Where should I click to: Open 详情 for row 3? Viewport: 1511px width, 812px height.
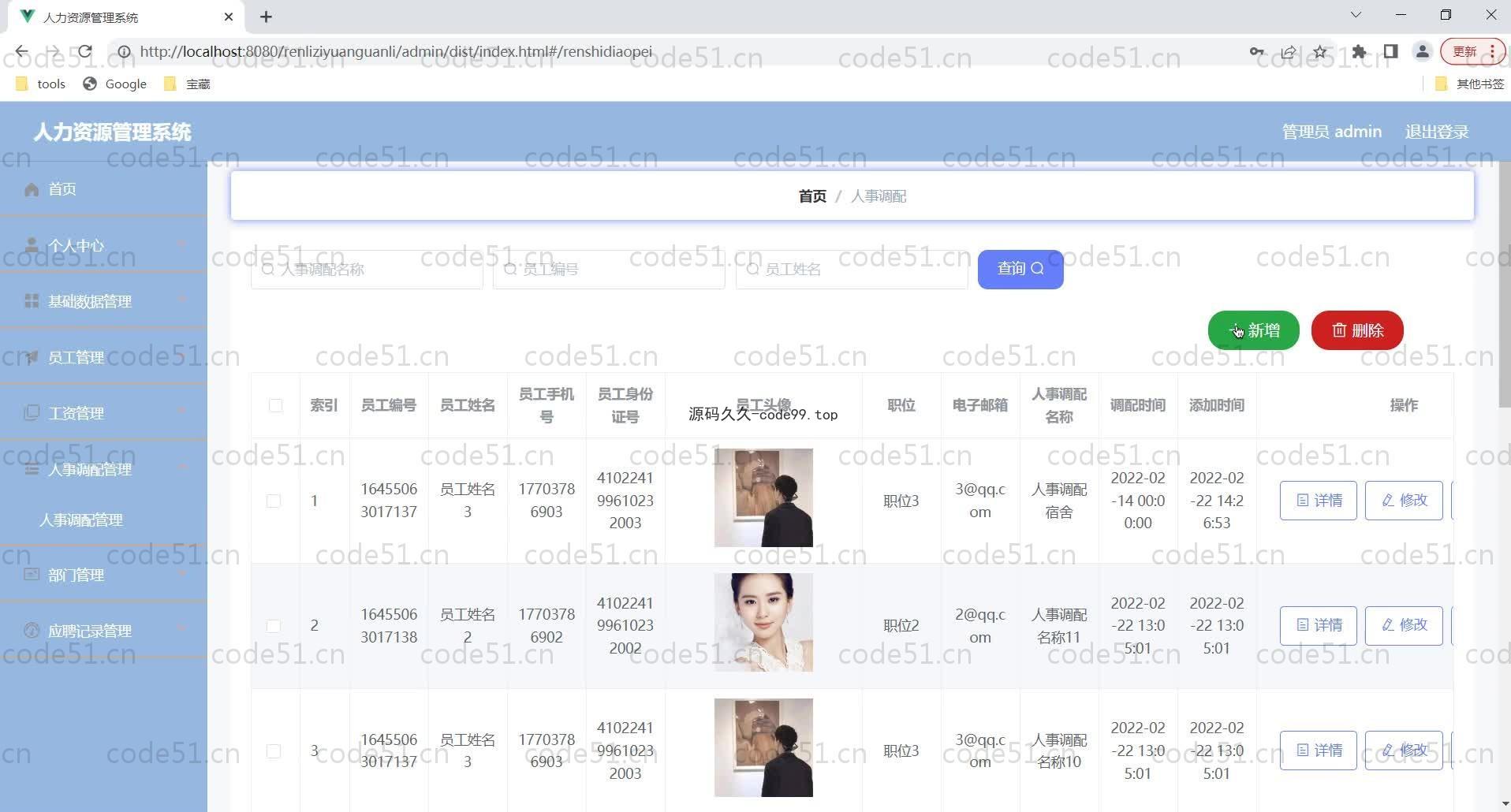tap(1319, 751)
